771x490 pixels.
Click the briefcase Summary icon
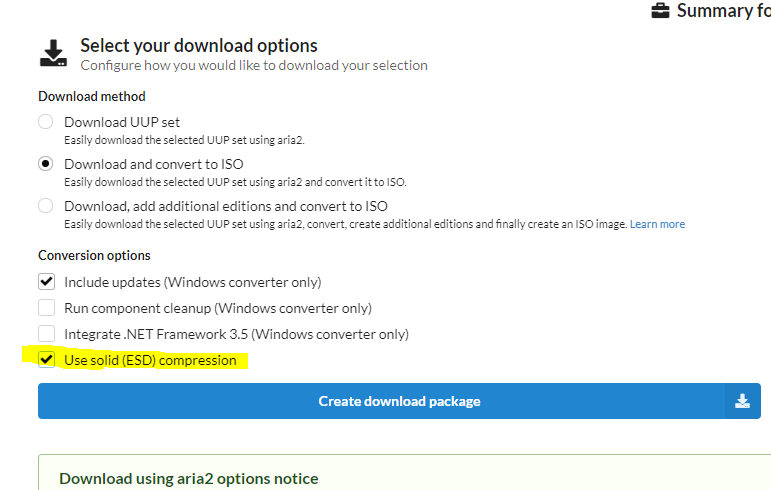coord(661,11)
